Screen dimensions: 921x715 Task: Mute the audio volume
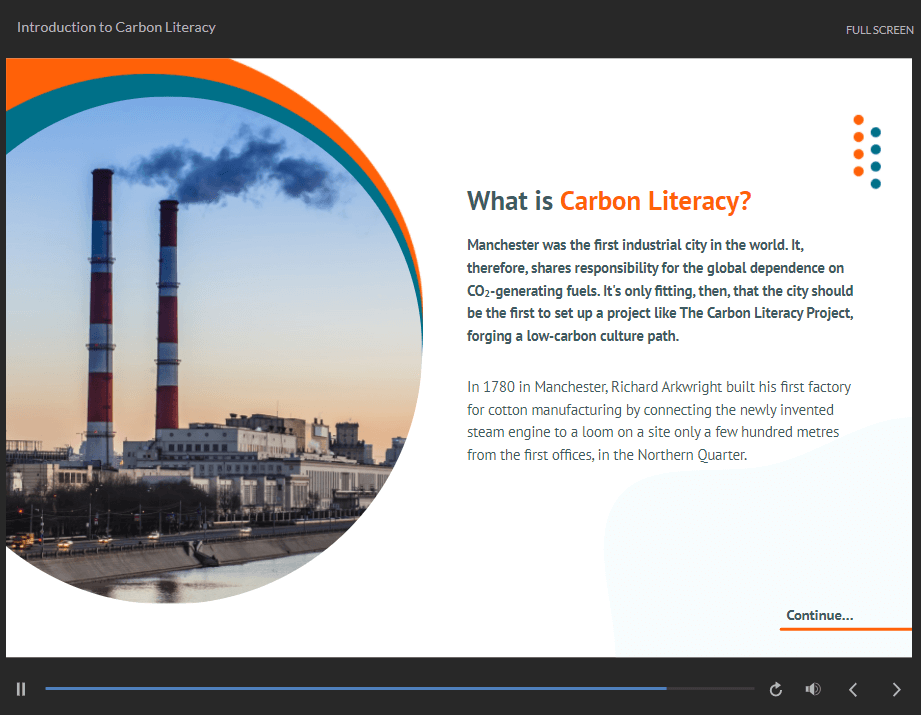click(813, 689)
